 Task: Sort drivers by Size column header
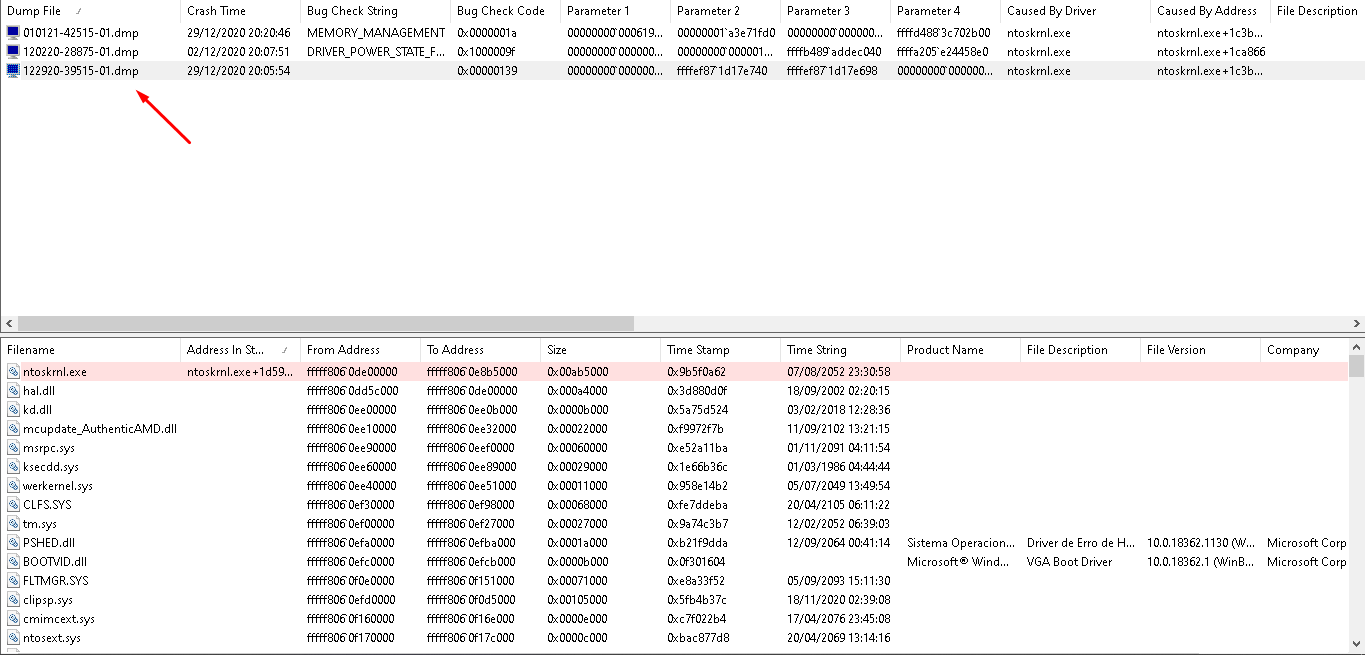600,350
